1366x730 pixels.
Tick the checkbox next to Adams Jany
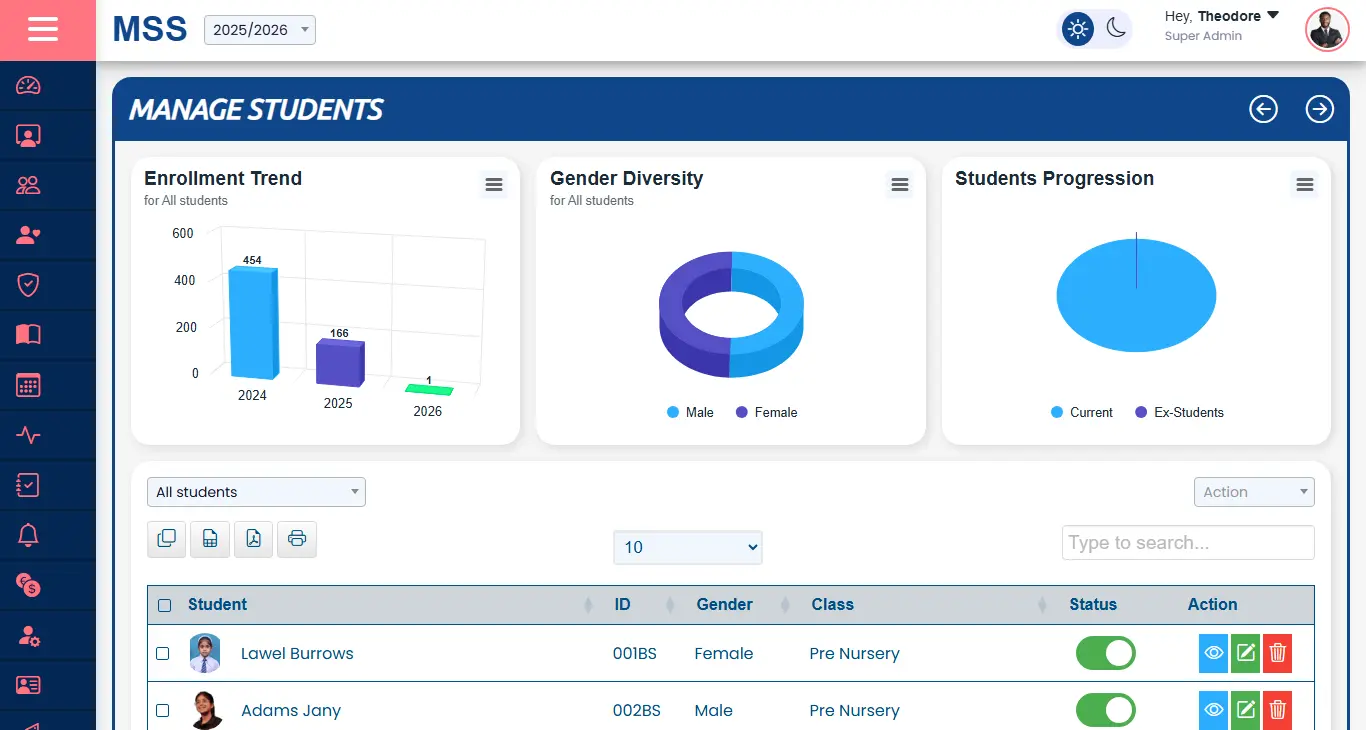tap(163, 710)
